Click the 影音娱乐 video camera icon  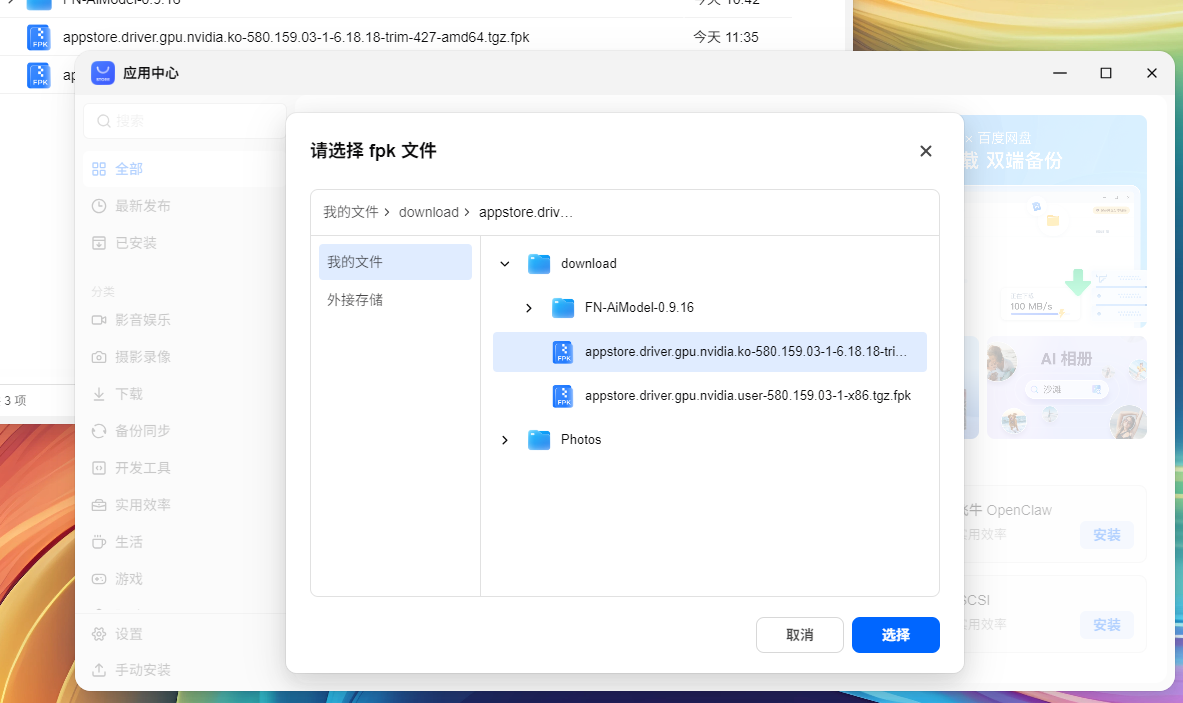(99, 320)
